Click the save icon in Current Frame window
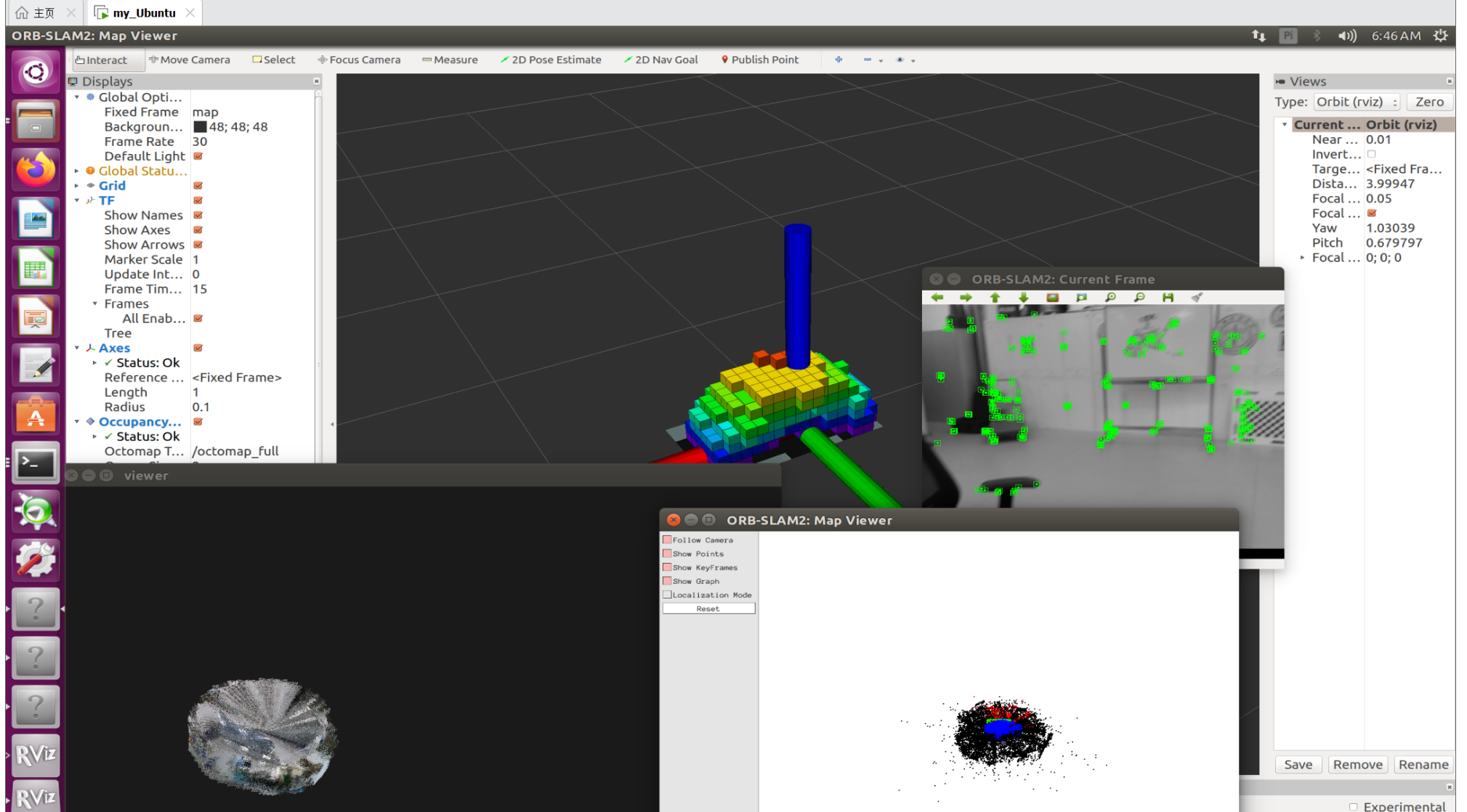Screen dimensions: 1467x812 [x=1169, y=297]
